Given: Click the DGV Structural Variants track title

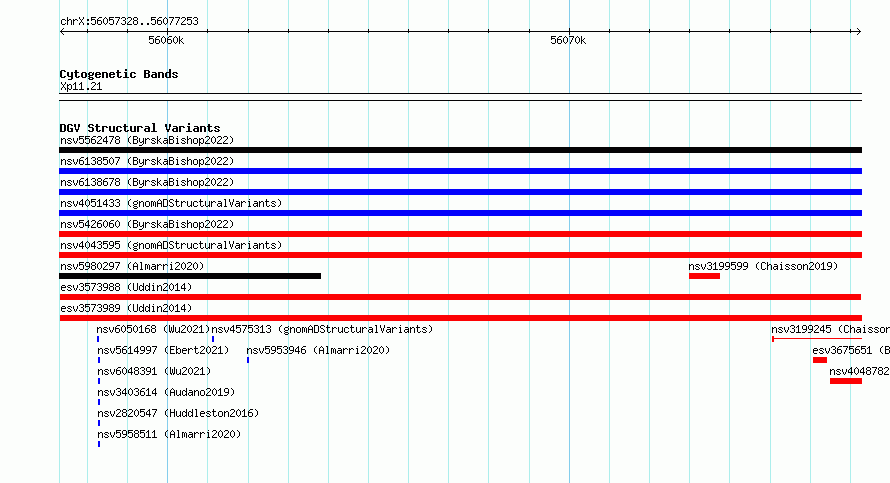Looking at the screenshot, I should (x=140, y=128).
